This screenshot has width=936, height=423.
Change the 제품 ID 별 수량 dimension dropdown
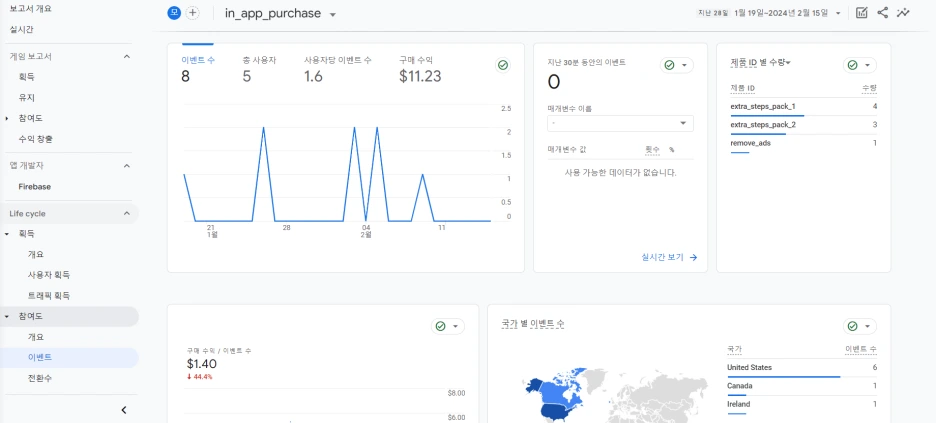(760, 62)
